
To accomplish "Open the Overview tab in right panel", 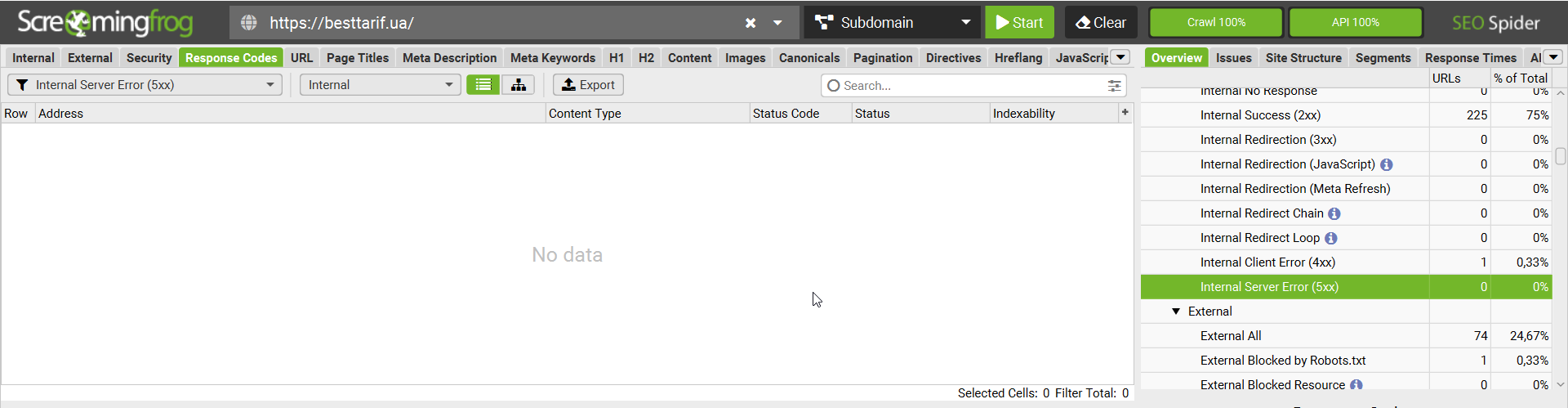I will (x=1177, y=57).
